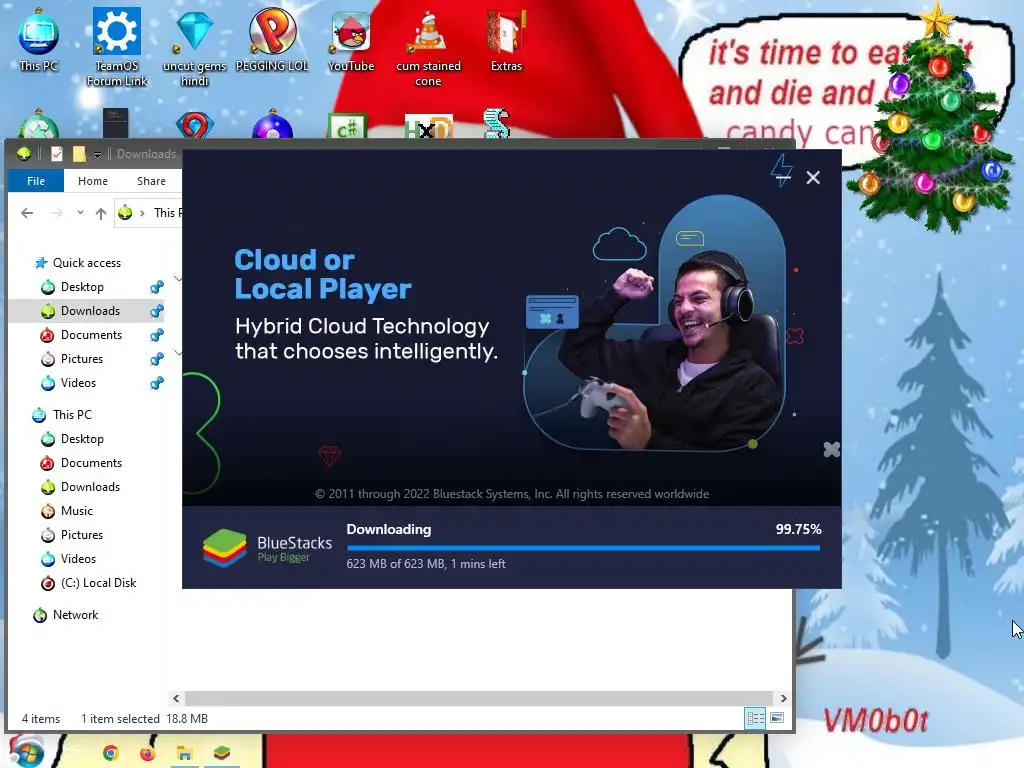Select Desktop under This PC
Image resolution: width=1024 pixels, height=768 pixels.
(82, 439)
